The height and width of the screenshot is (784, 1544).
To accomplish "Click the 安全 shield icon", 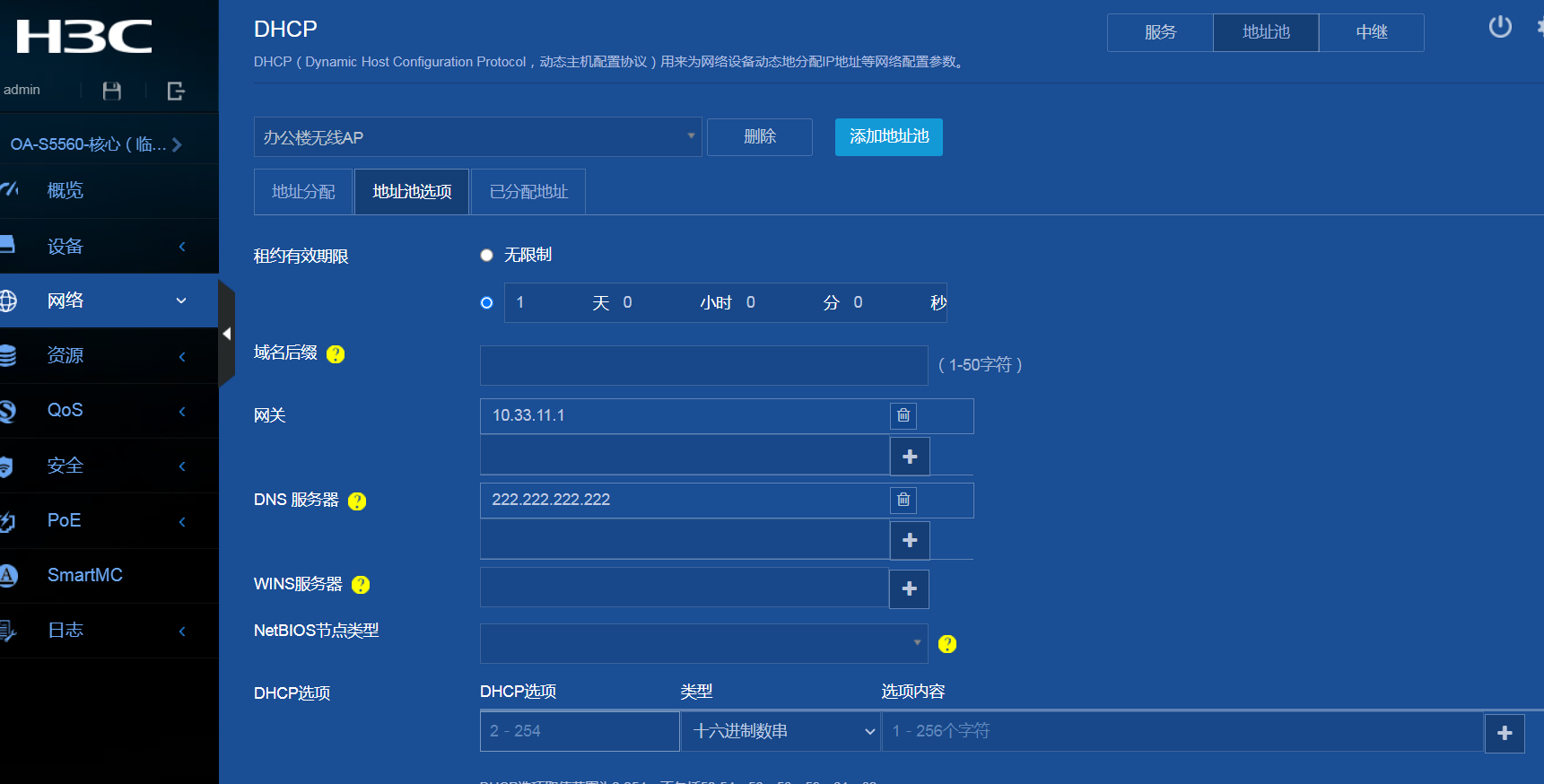I will pyautogui.click(x=6, y=466).
